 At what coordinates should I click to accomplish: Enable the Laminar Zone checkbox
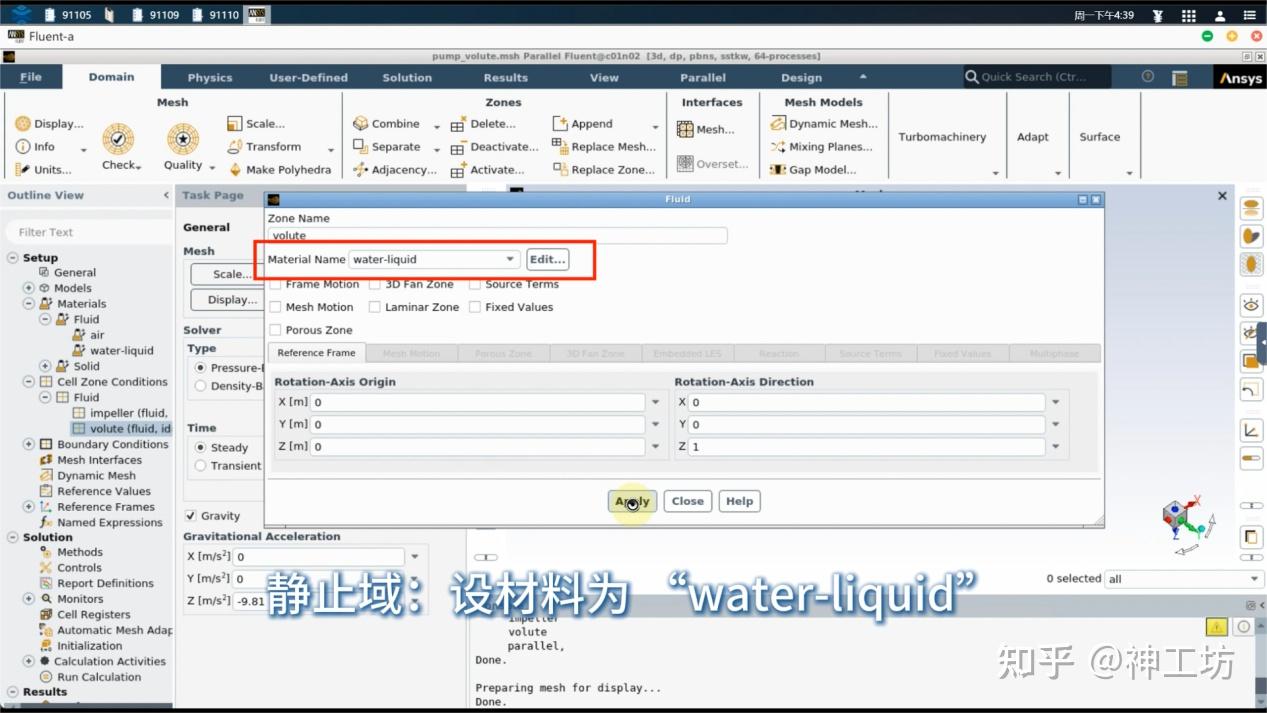(x=375, y=307)
